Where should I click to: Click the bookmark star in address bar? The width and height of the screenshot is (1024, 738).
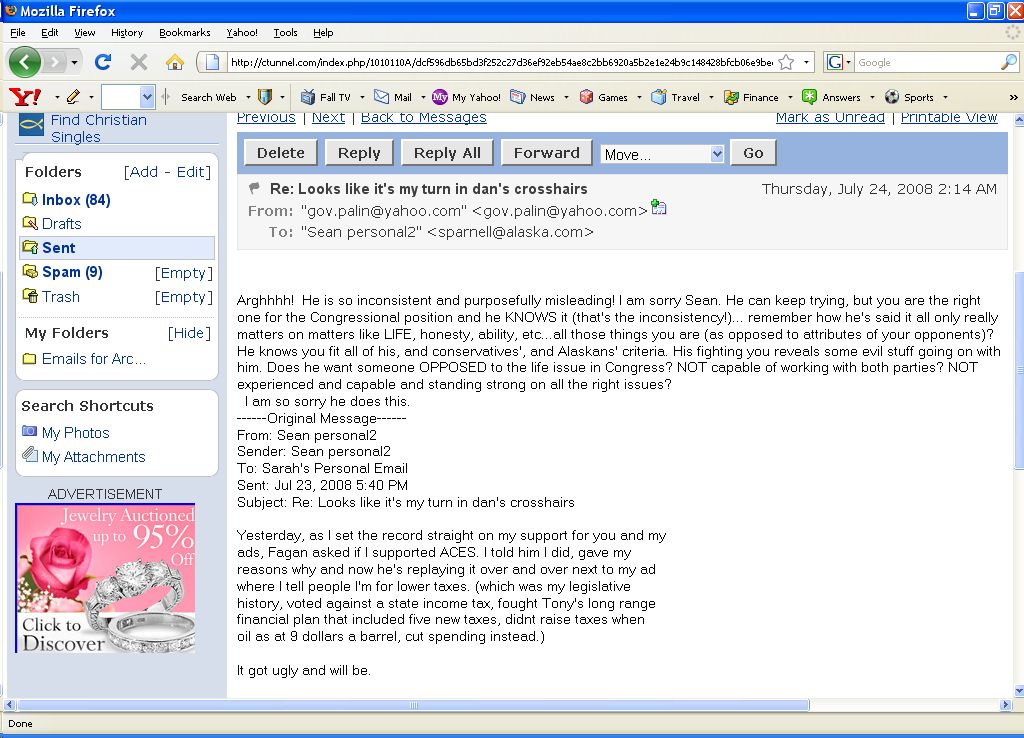pos(787,62)
